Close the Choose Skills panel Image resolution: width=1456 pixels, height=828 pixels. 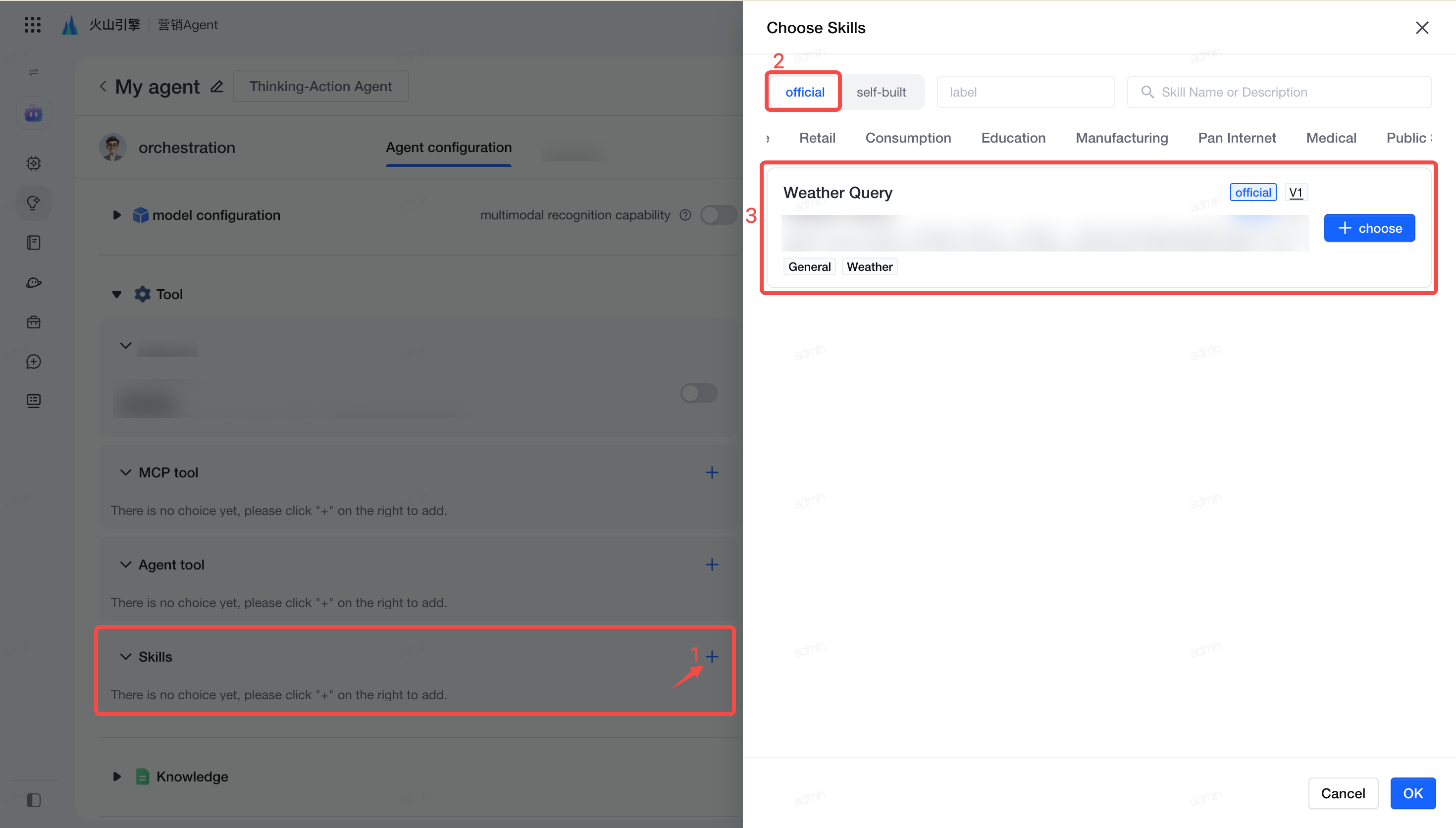point(1422,27)
